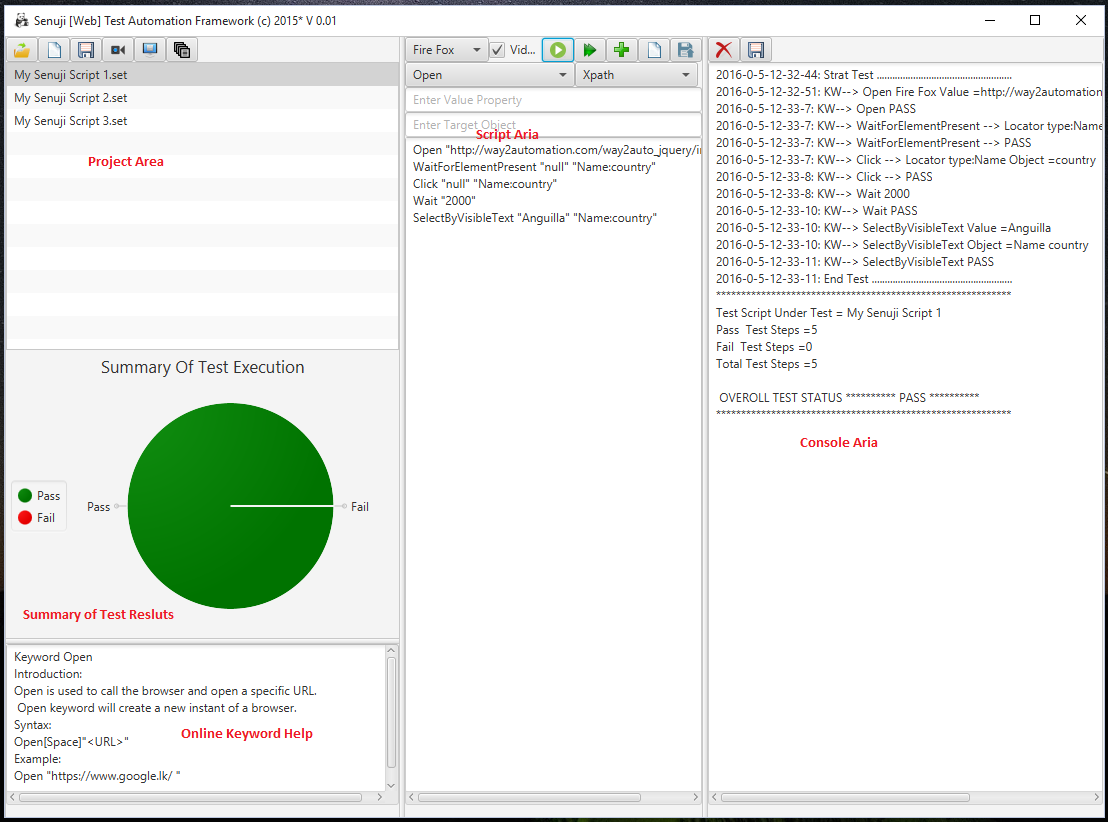The height and width of the screenshot is (825, 1108).
Task: Click the duplicate scripts stacked-pages icon
Action: [x=181, y=49]
